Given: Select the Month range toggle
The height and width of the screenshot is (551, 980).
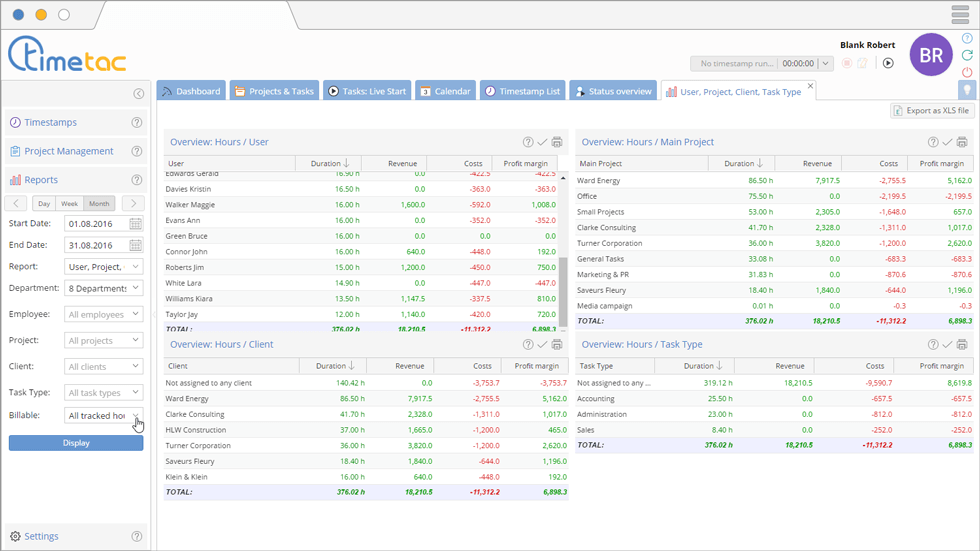Looking at the screenshot, I should [x=99, y=204].
